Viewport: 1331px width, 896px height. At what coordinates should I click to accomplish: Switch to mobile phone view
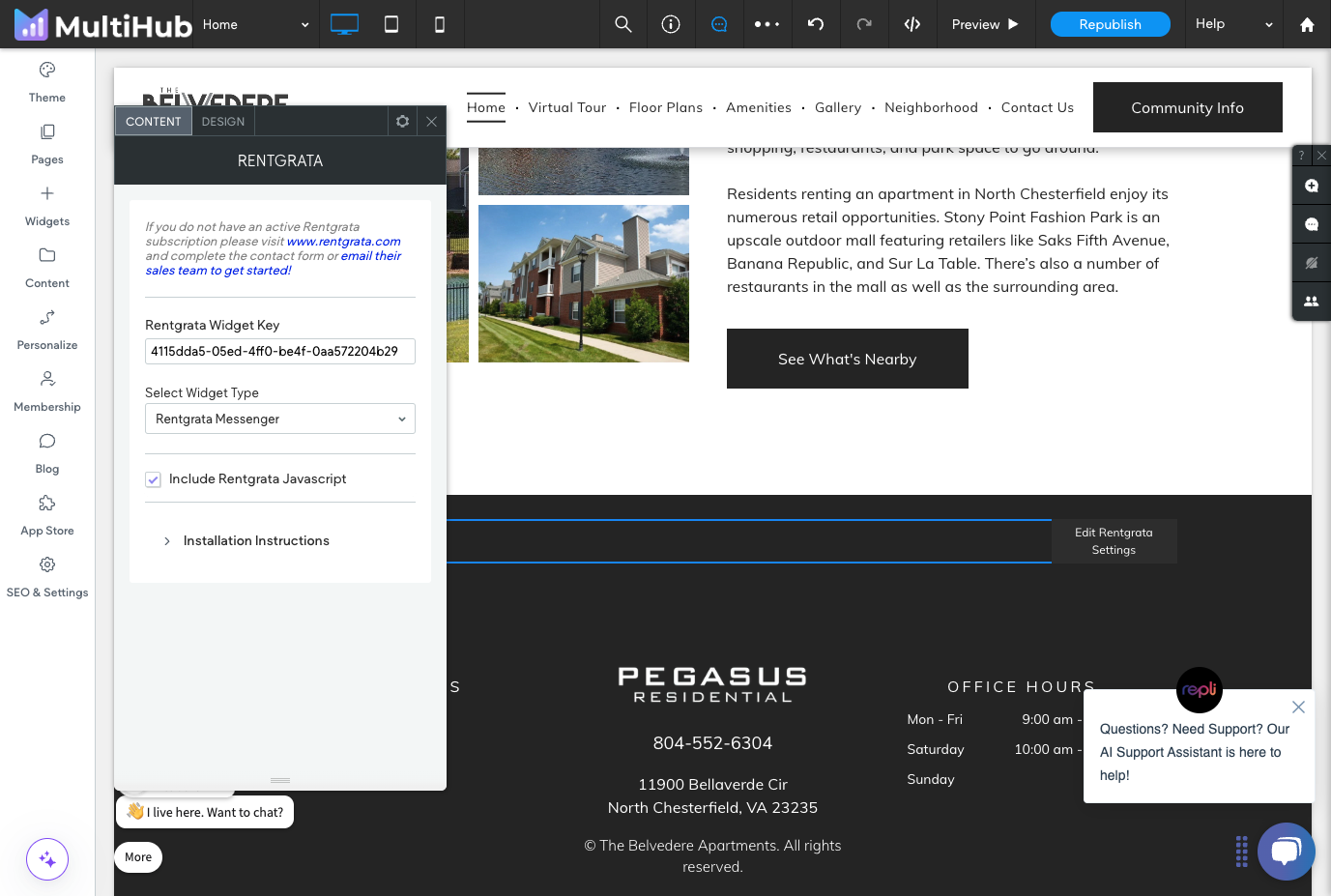440,24
